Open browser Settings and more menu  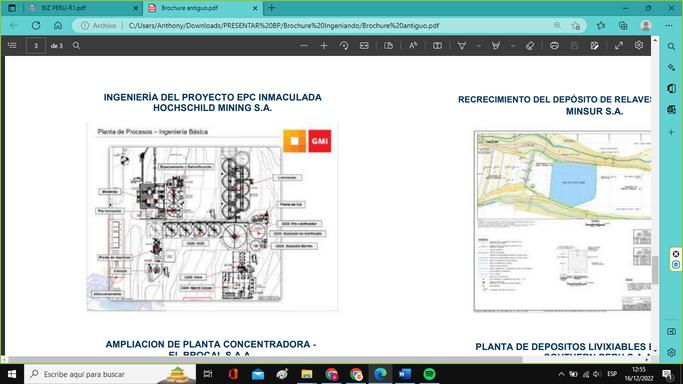pos(669,26)
